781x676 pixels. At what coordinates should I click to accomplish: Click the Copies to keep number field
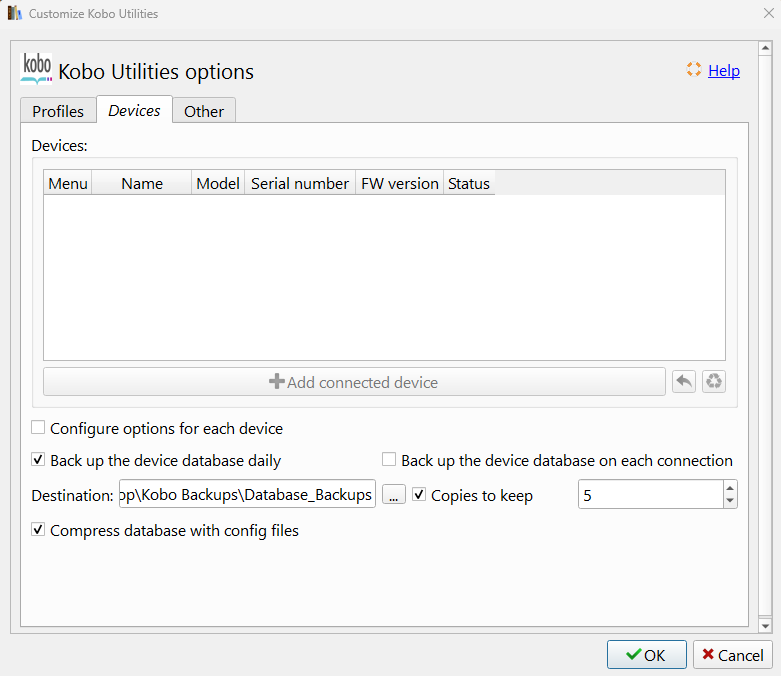coord(651,494)
